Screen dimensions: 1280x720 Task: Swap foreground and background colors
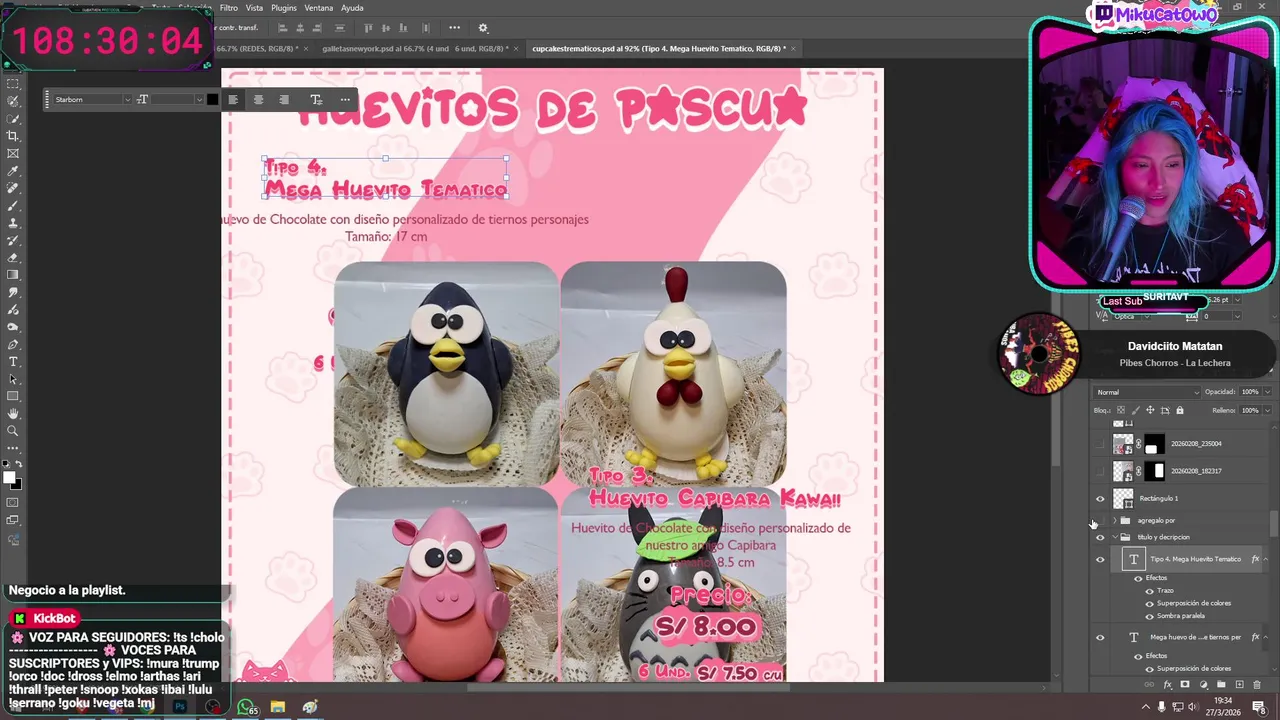19,465
